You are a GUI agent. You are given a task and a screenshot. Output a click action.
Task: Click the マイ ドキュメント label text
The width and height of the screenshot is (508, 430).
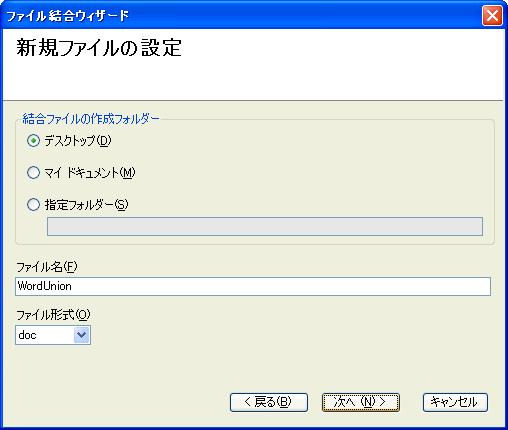[81, 173]
